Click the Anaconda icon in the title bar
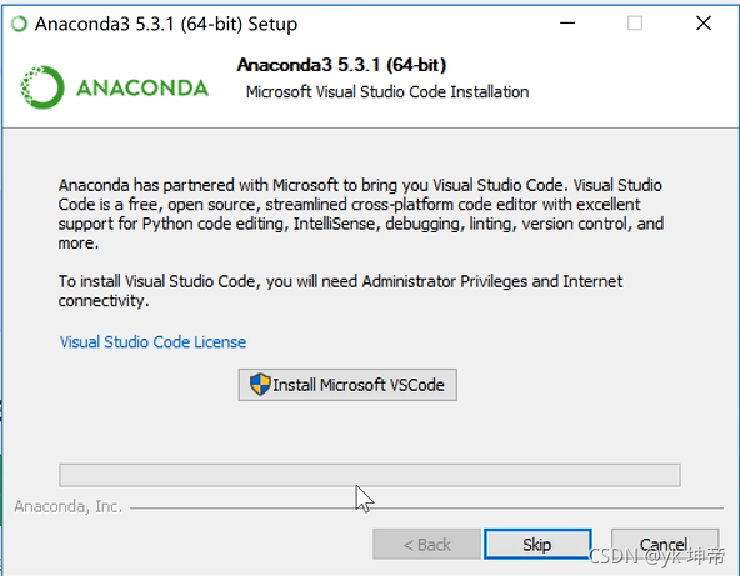The width and height of the screenshot is (740, 577). [x=19, y=24]
